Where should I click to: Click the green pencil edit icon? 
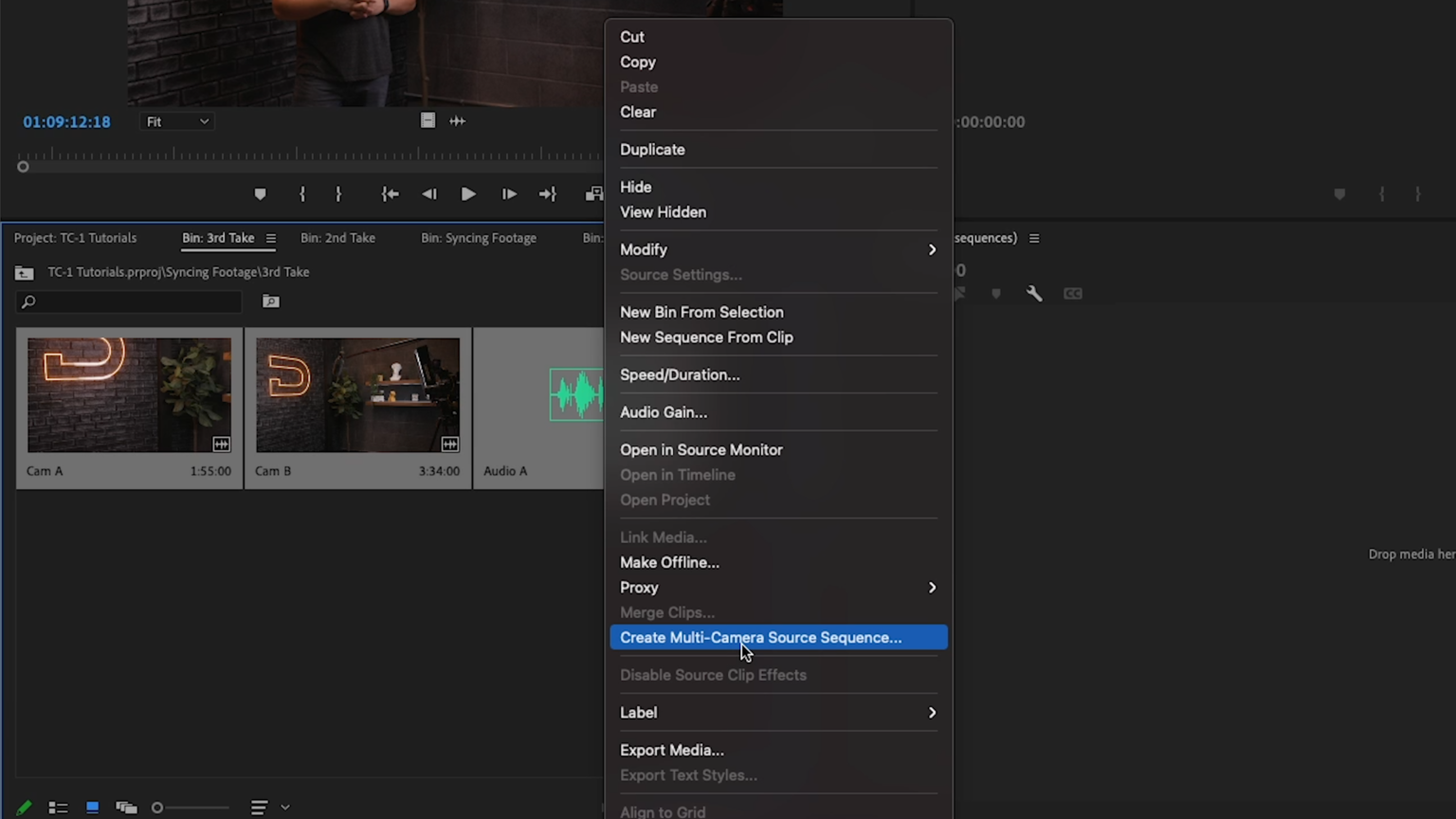tap(24, 807)
